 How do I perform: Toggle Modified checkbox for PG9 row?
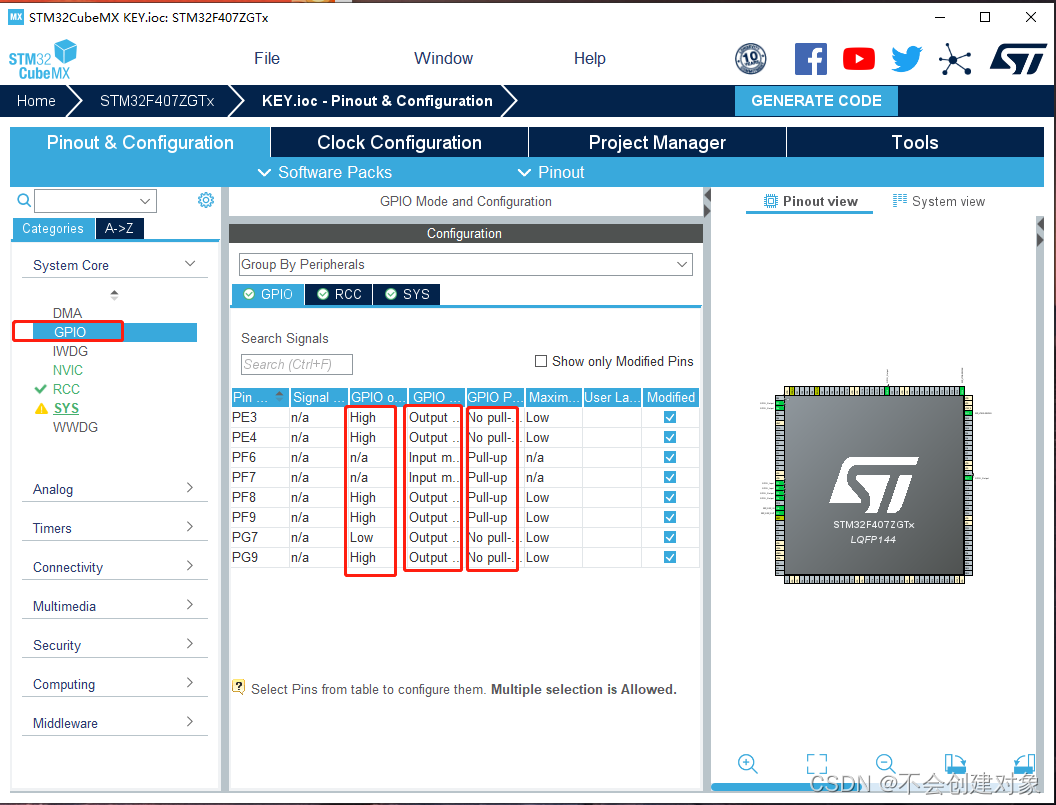pyautogui.click(x=670, y=557)
